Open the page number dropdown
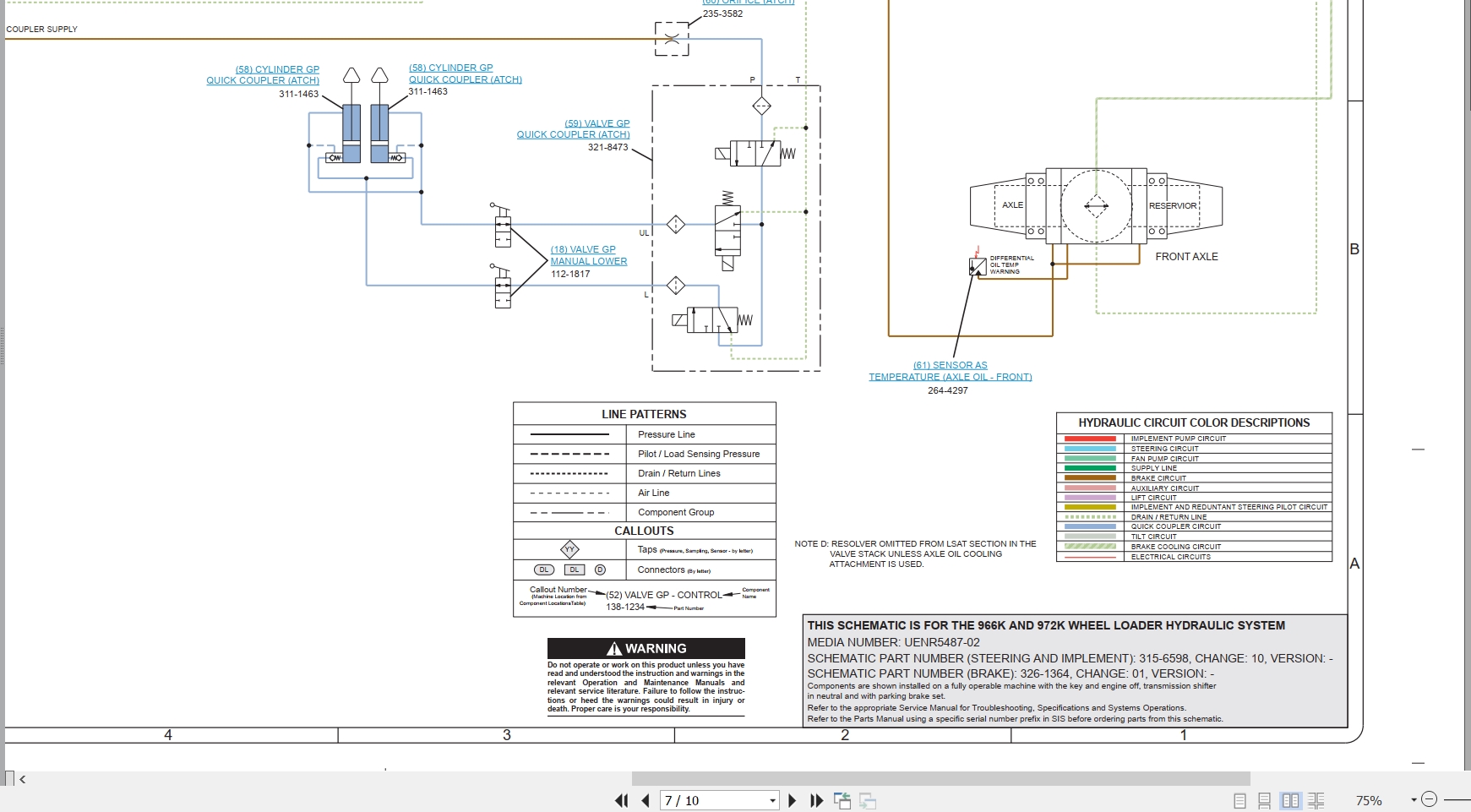The height and width of the screenshot is (812, 1471). 772,801
